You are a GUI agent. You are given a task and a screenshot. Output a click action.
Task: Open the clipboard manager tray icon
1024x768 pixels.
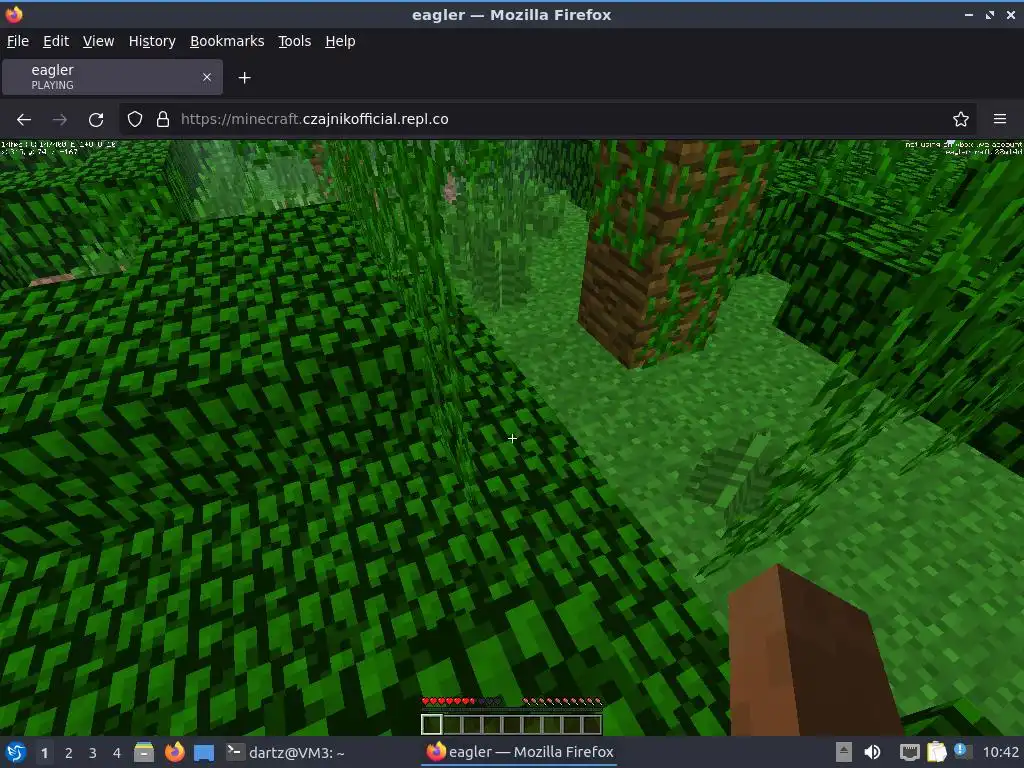(x=936, y=752)
